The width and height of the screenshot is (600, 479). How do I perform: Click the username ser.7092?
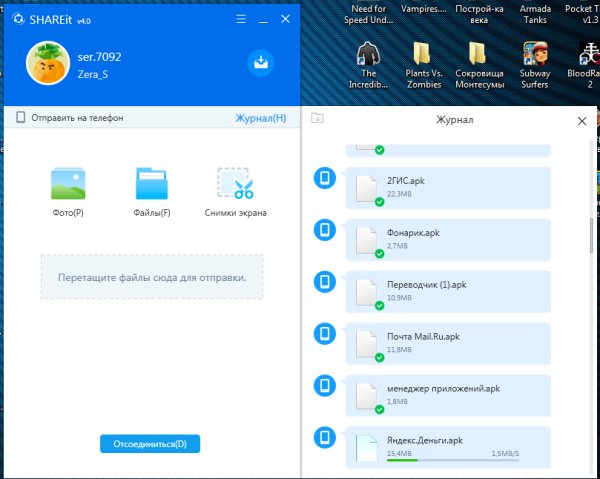[99, 57]
